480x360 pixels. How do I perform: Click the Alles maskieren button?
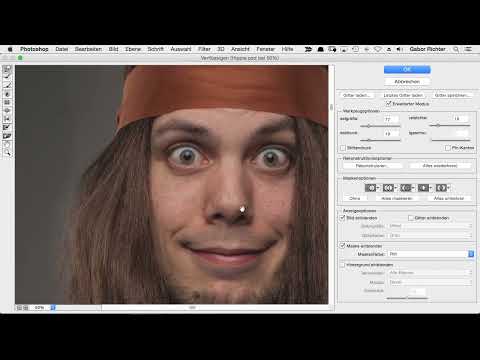click(x=397, y=198)
